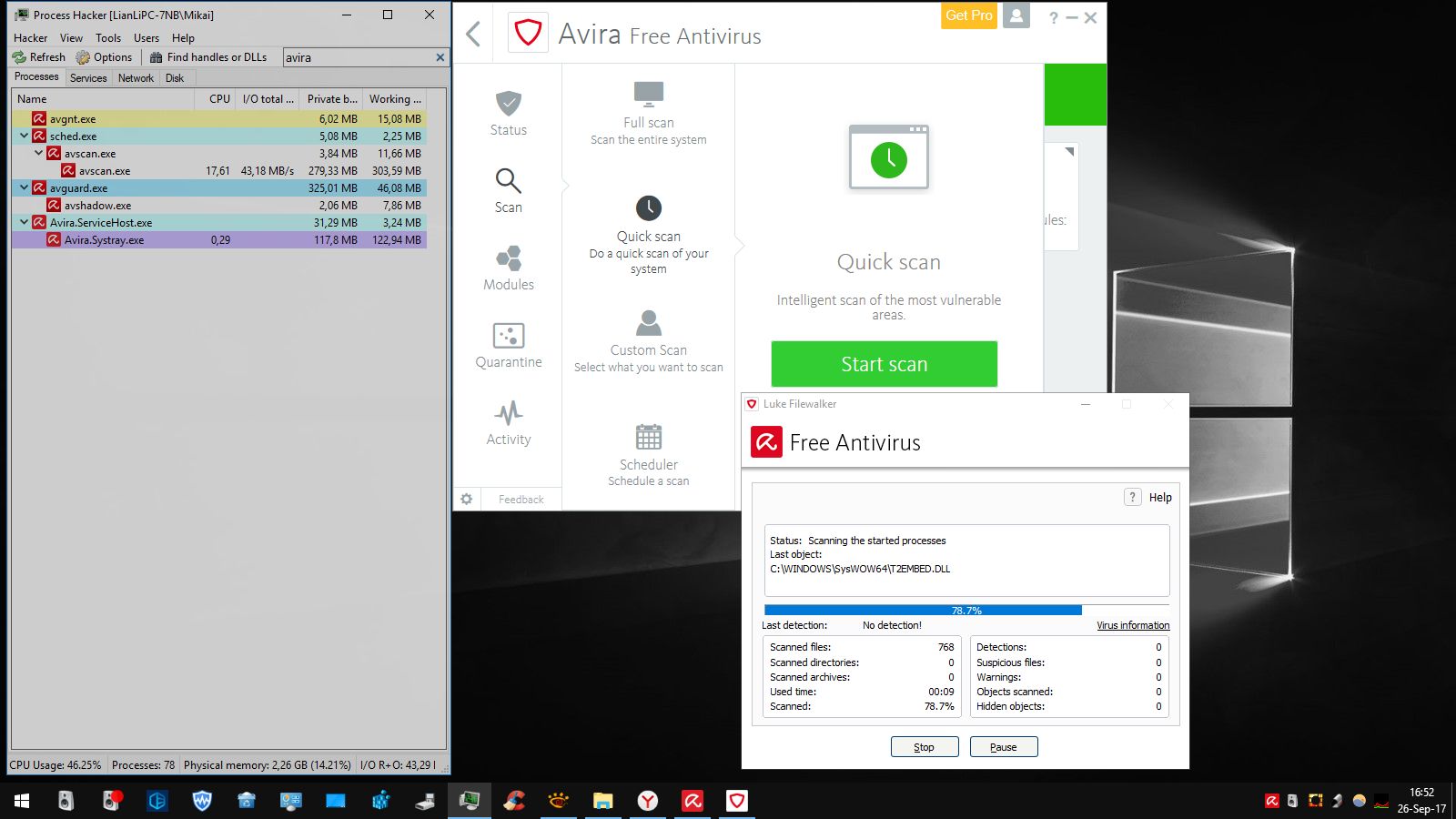The image size is (1456, 819).
Task: Open the Users menu
Action: (x=147, y=38)
